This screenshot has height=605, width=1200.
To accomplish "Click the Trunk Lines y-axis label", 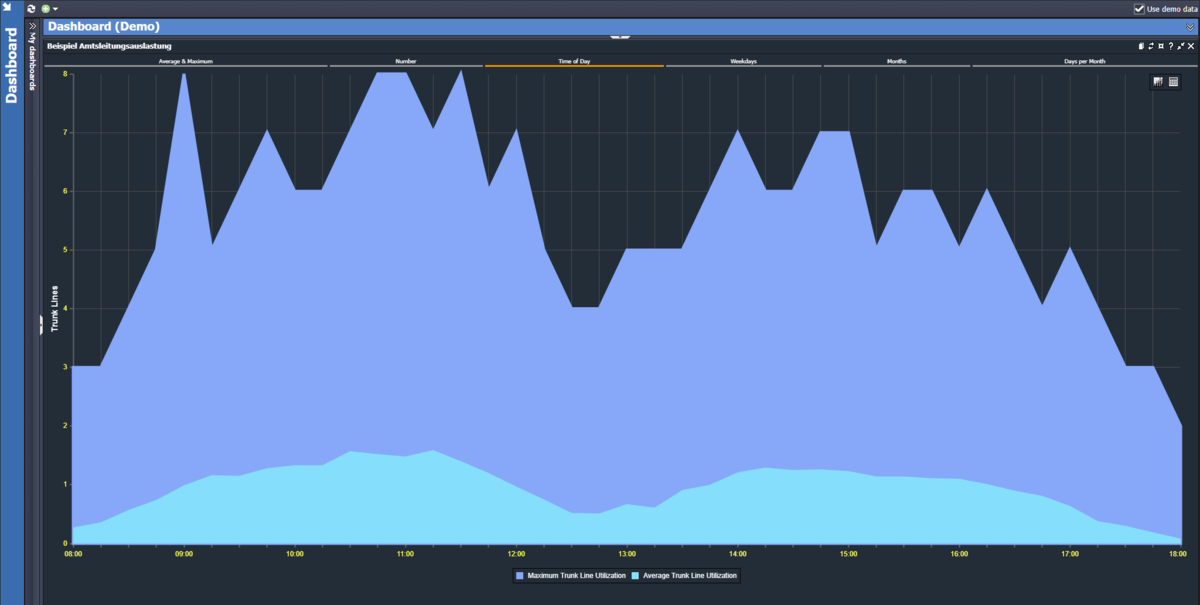I will tap(55, 309).
